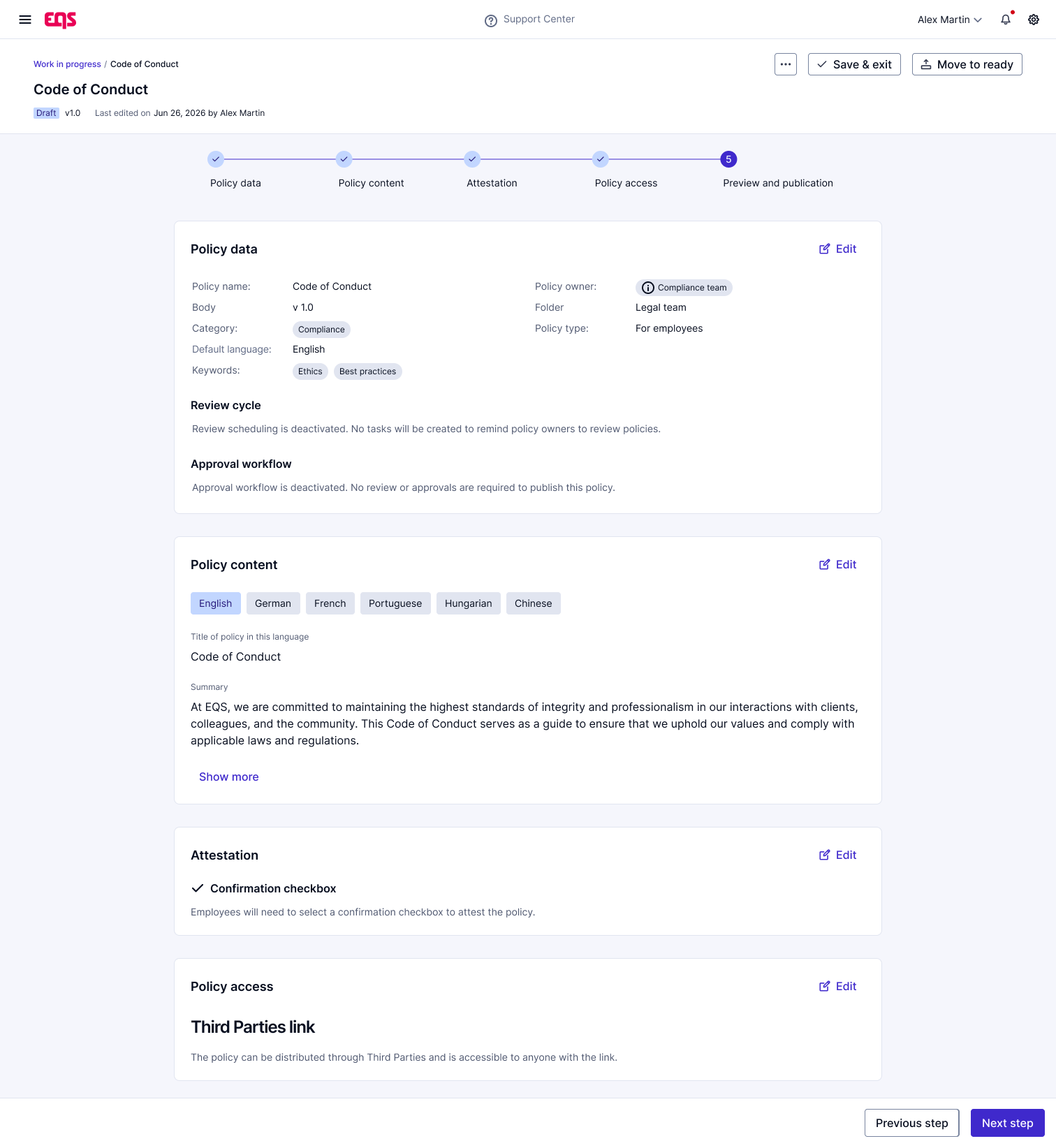Viewport: 1056px width, 1148px height.
Task: Click the For employees policy type value
Action: tap(669, 328)
